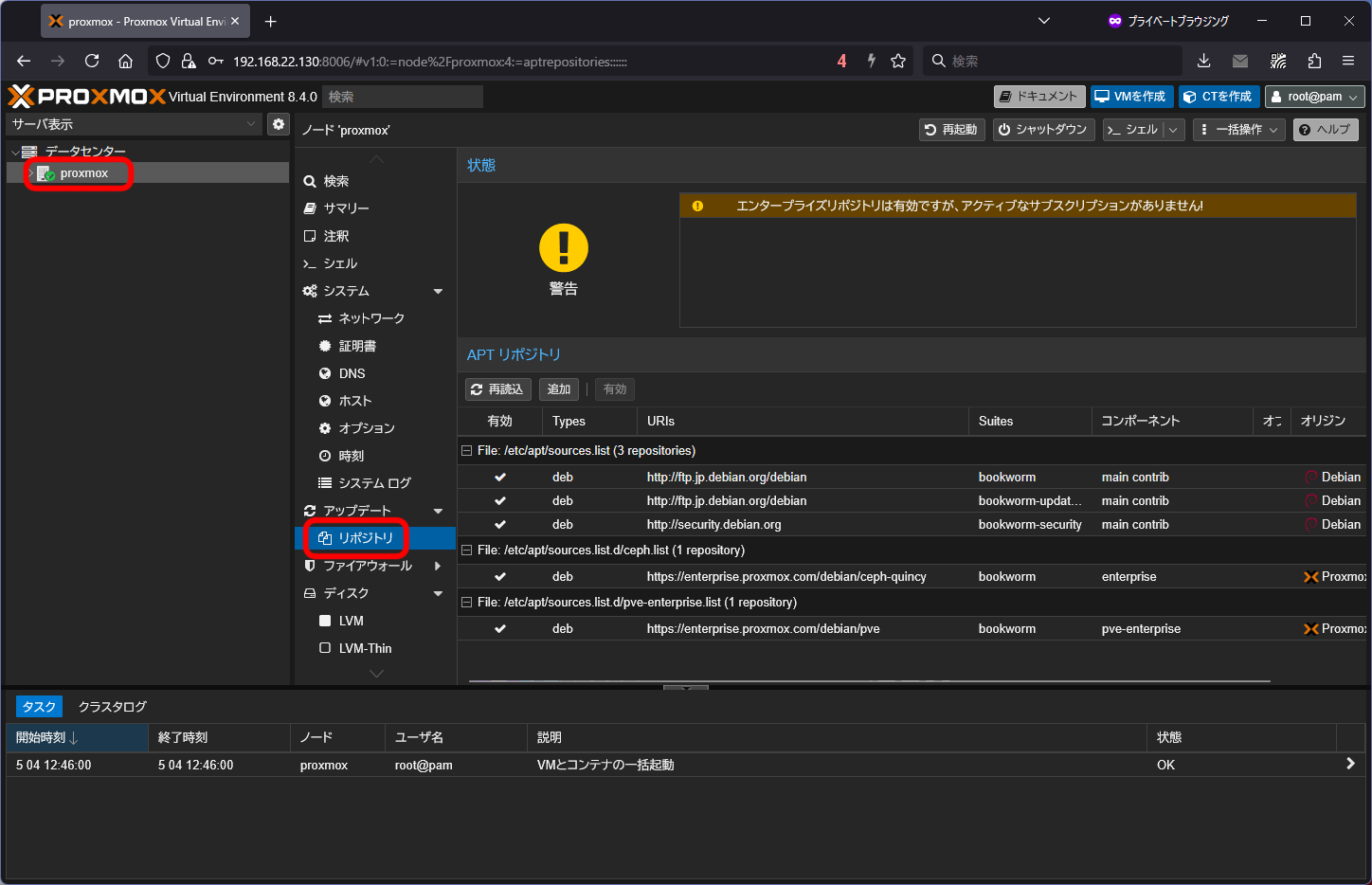This screenshot has height=885, width=1372.
Task: Open 証明書 certificates menu item
Action: 375,346
